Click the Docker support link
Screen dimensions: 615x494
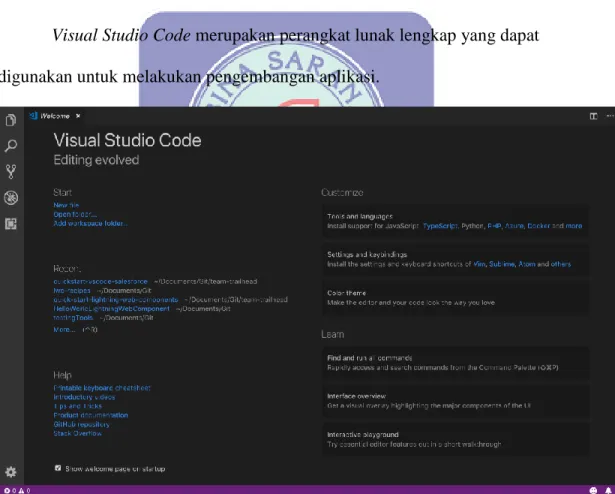click(x=539, y=226)
